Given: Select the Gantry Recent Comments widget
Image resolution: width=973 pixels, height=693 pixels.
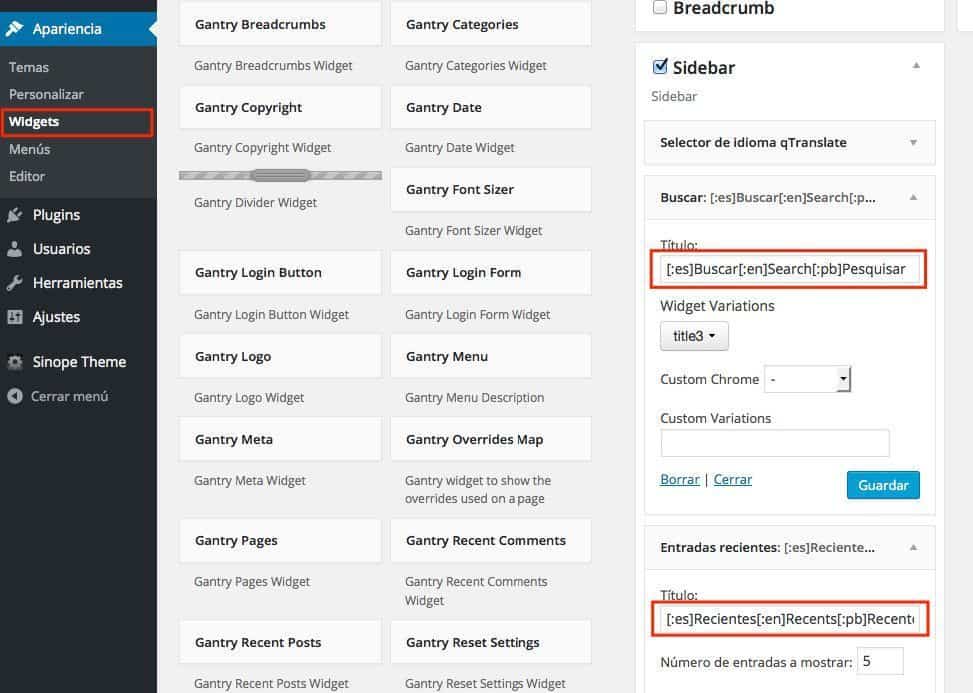Looking at the screenshot, I should (491, 541).
